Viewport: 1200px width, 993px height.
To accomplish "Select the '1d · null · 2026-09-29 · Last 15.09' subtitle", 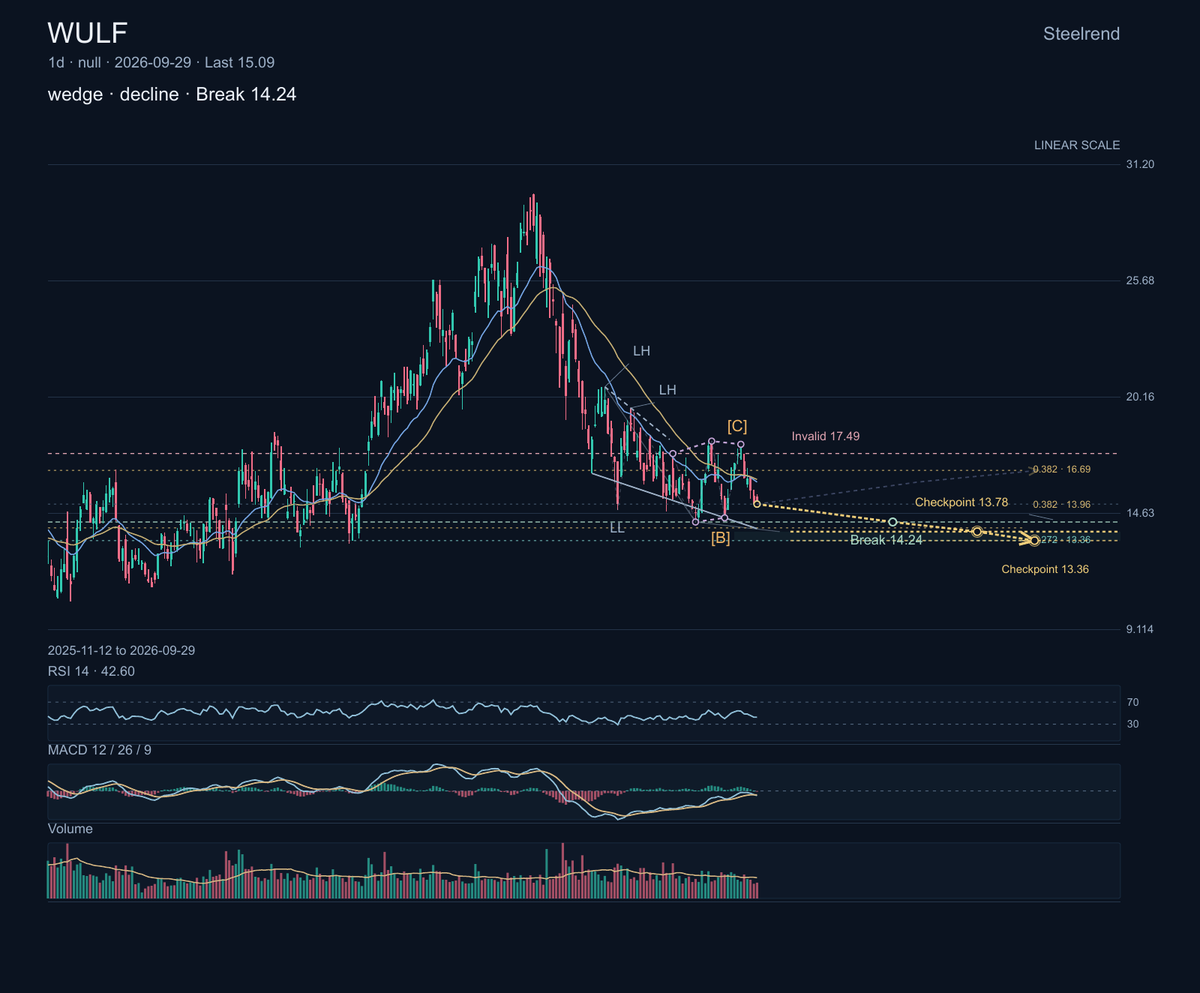I will pos(161,62).
